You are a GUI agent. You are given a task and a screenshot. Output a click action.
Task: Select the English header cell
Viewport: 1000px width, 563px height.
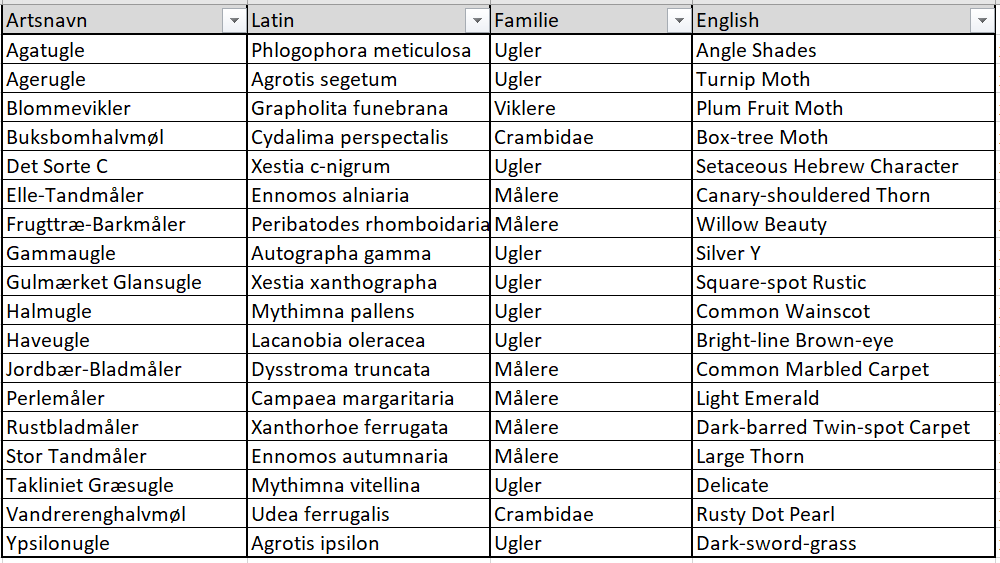tap(844, 20)
